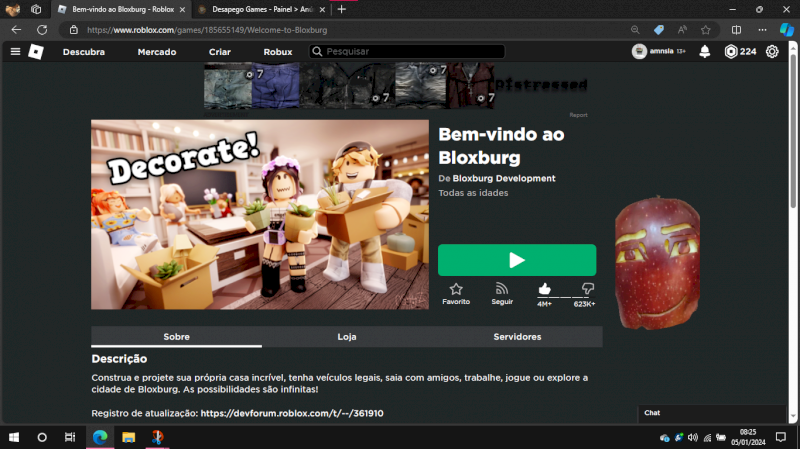The width and height of the screenshot is (800, 449).
Task: Open the Chat panel
Action: 712,413
